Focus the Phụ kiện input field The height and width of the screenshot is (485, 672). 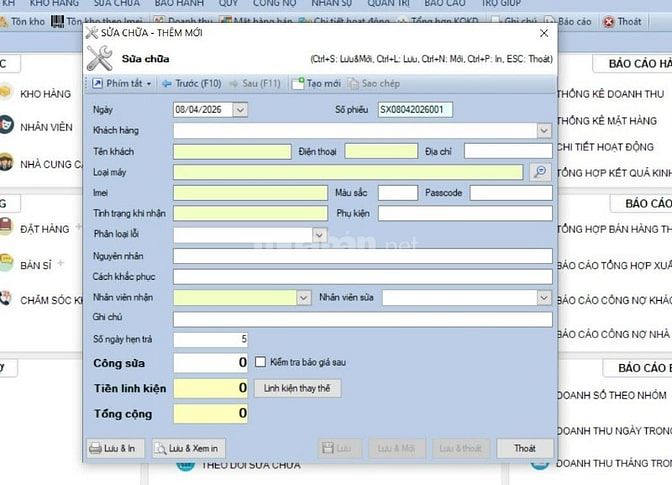coord(465,213)
